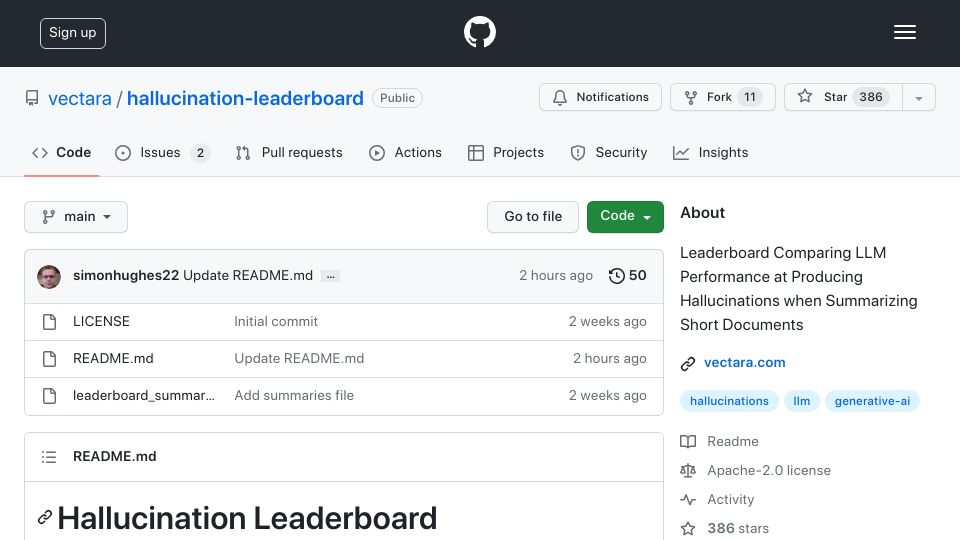
Task: Click the link icon beside vectara.com
Action: tap(688, 364)
